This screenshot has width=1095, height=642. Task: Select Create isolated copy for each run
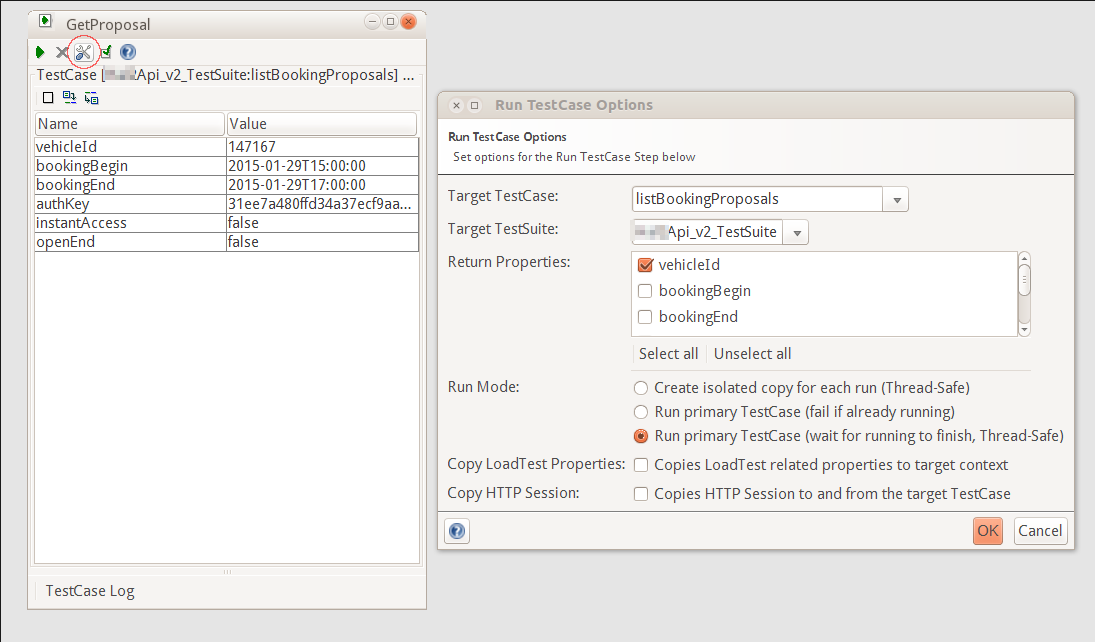(641, 387)
